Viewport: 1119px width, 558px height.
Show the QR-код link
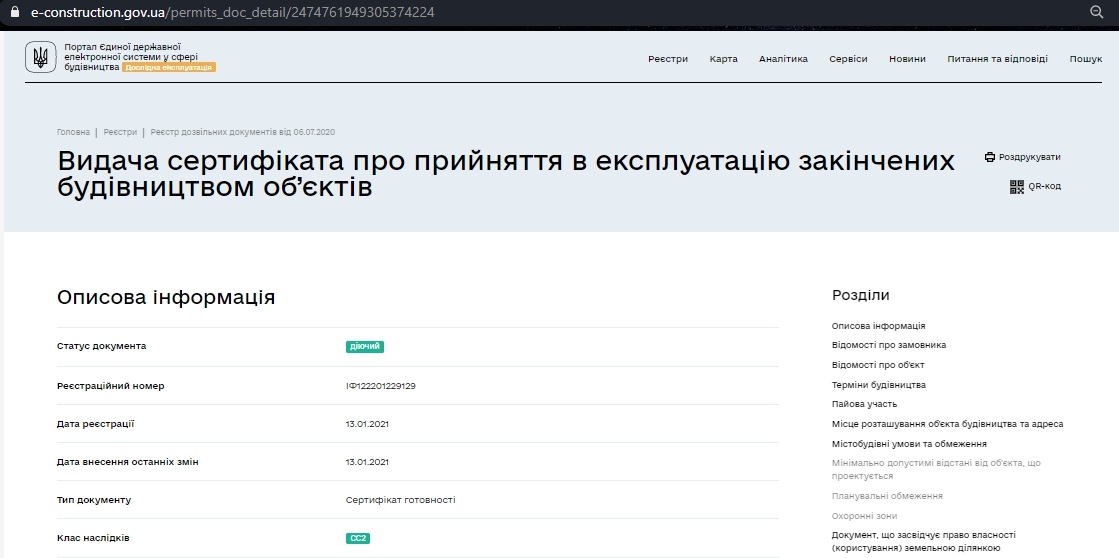pos(1044,186)
